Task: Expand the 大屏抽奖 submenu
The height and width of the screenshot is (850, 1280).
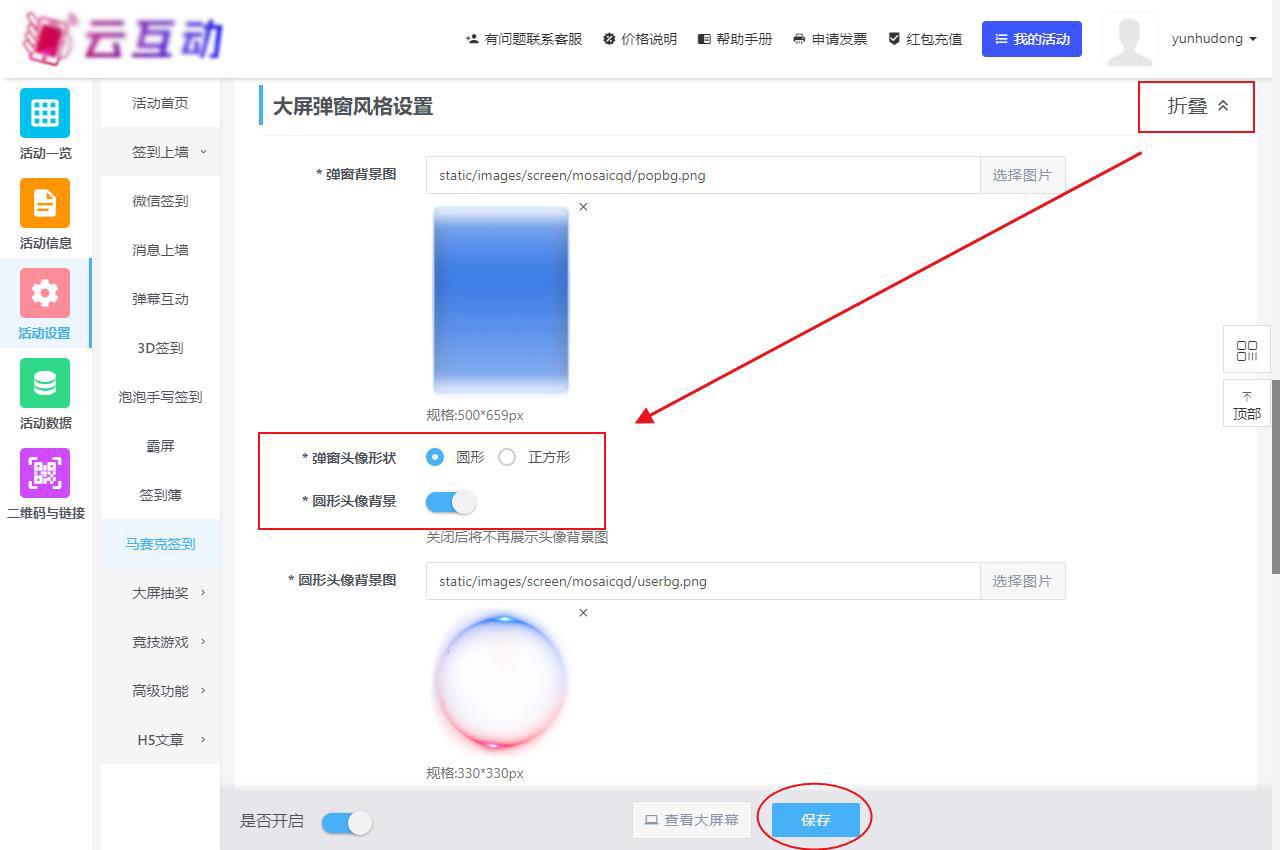Action: pos(168,593)
